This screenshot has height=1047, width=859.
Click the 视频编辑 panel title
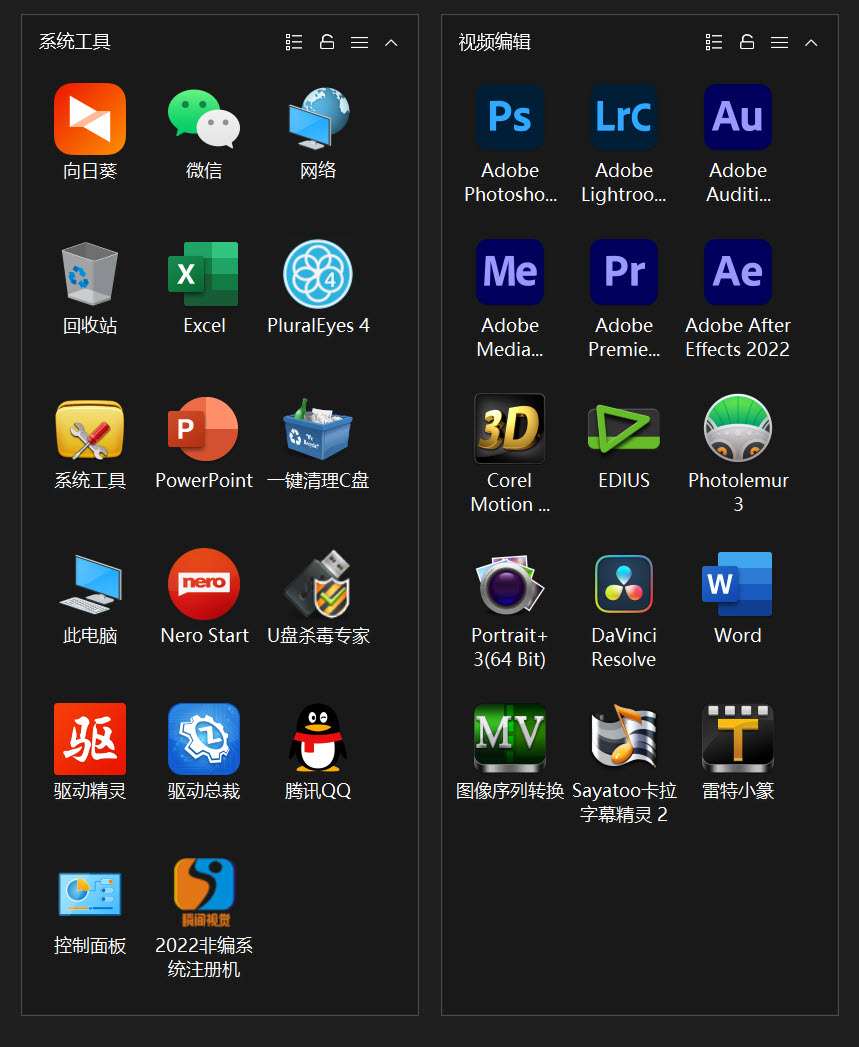pos(494,42)
